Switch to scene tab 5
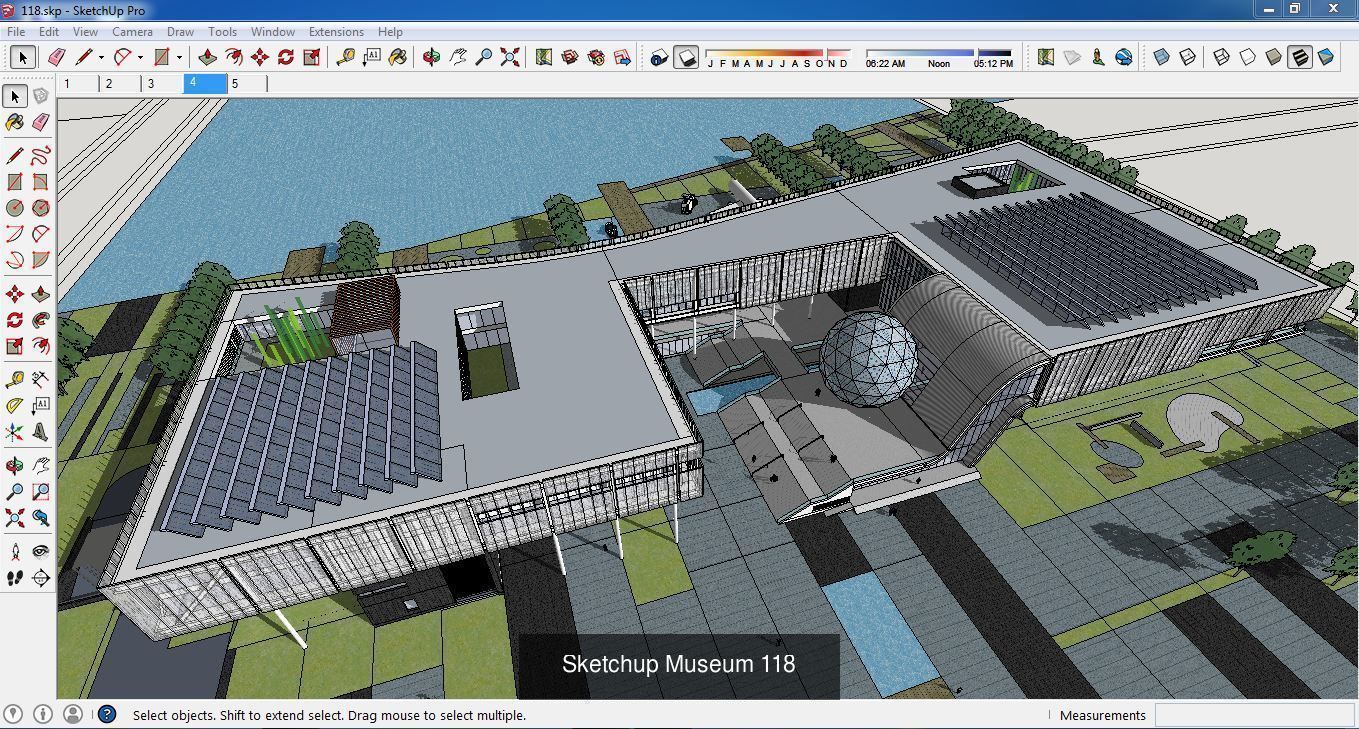Viewport: 1359px width, 729px height. click(246, 84)
